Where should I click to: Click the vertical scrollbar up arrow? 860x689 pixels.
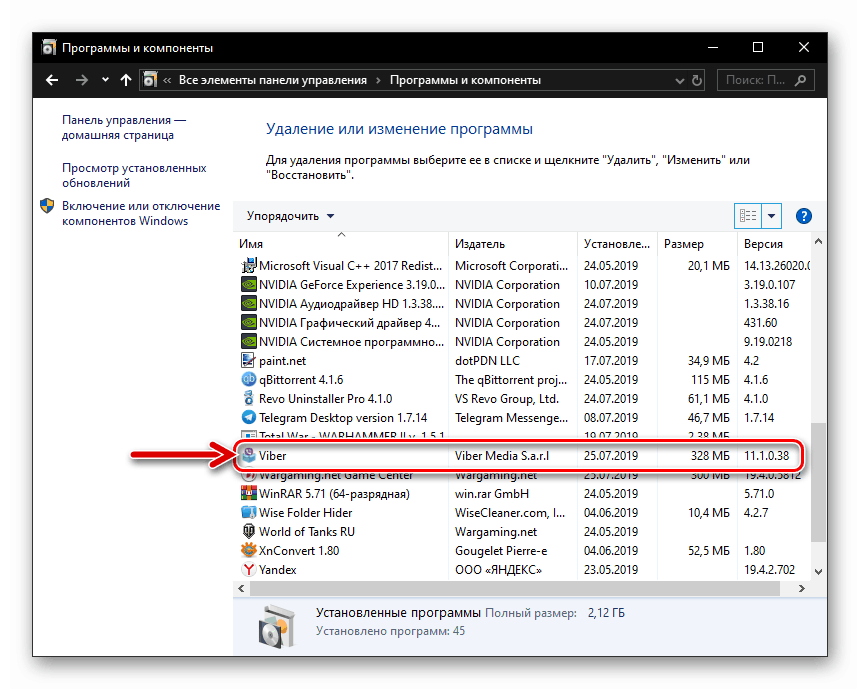pos(818,242)
